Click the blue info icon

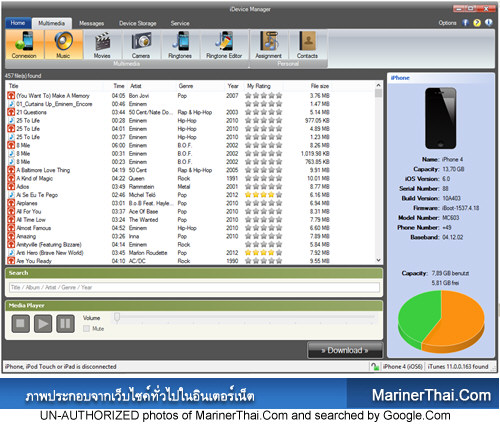point(489,23)
